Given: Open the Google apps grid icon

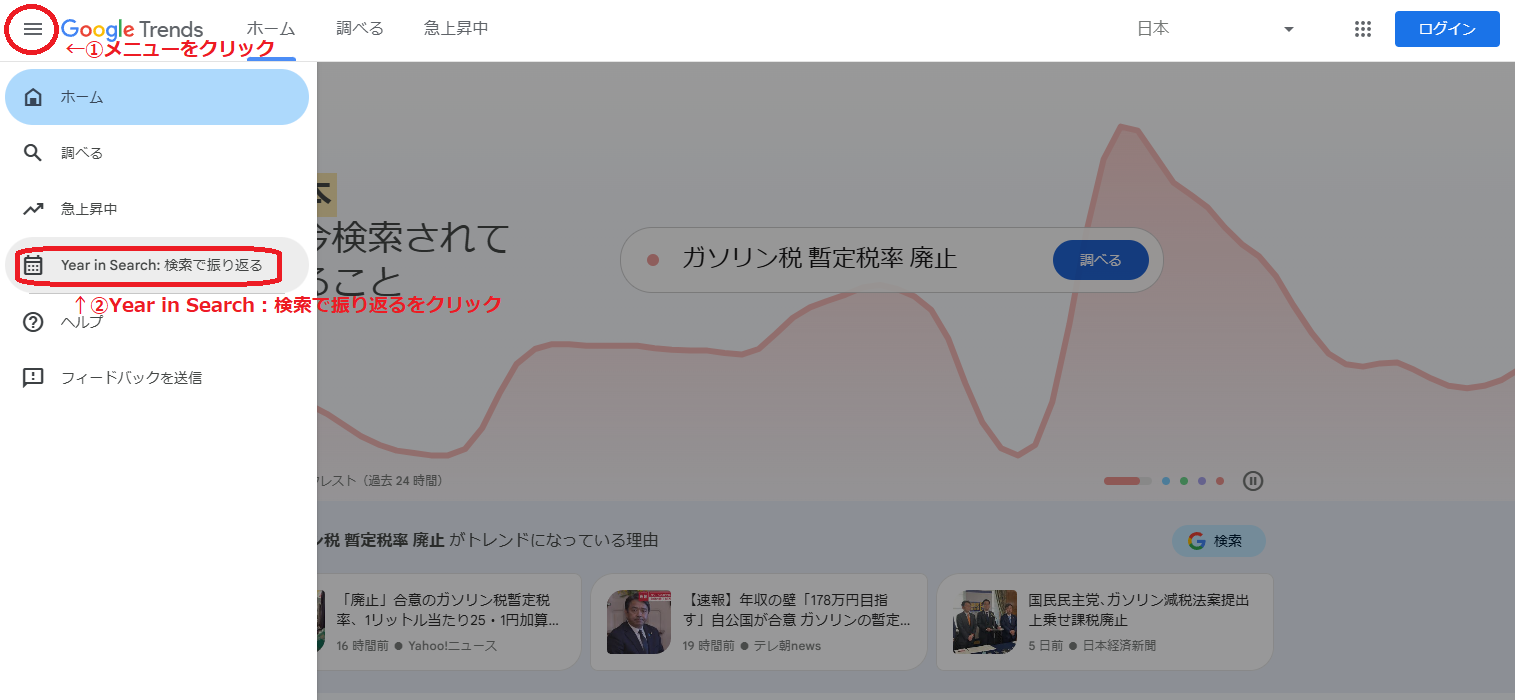Looking at the screenshot, I should [x=1362, y=29].
